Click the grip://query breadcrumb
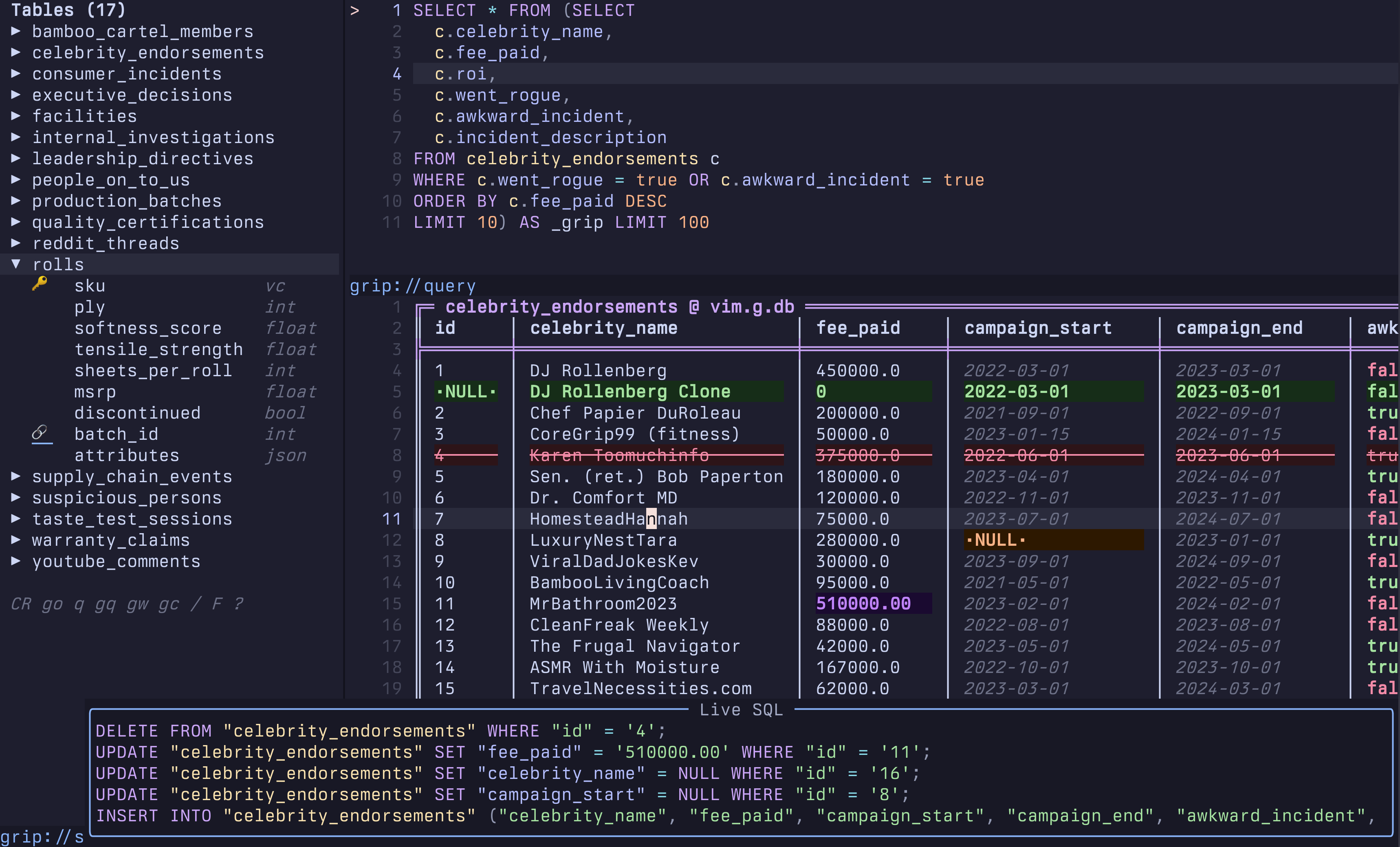Image resolution: width=1400 pixels, height=847 pixels. 413,286
